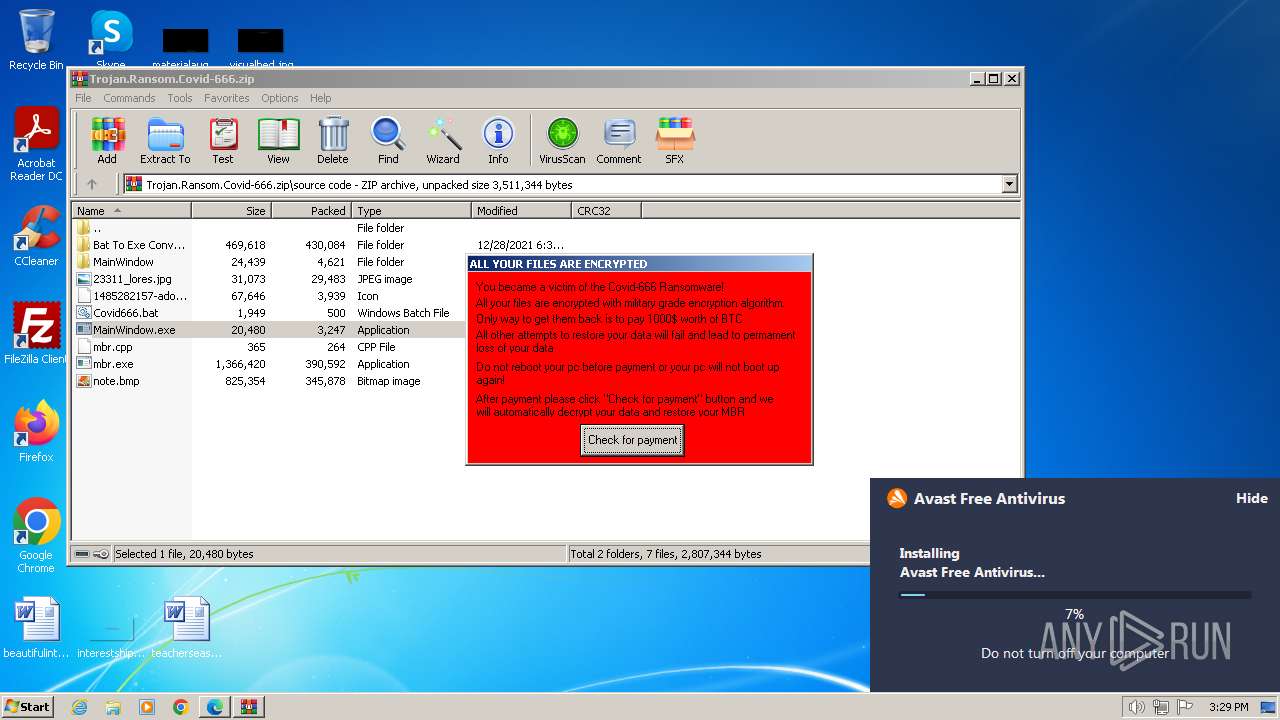Screen dimensions: 1280x720
Task: Open the Skype desktop shortcut
Action: click(x=110, y=40)
